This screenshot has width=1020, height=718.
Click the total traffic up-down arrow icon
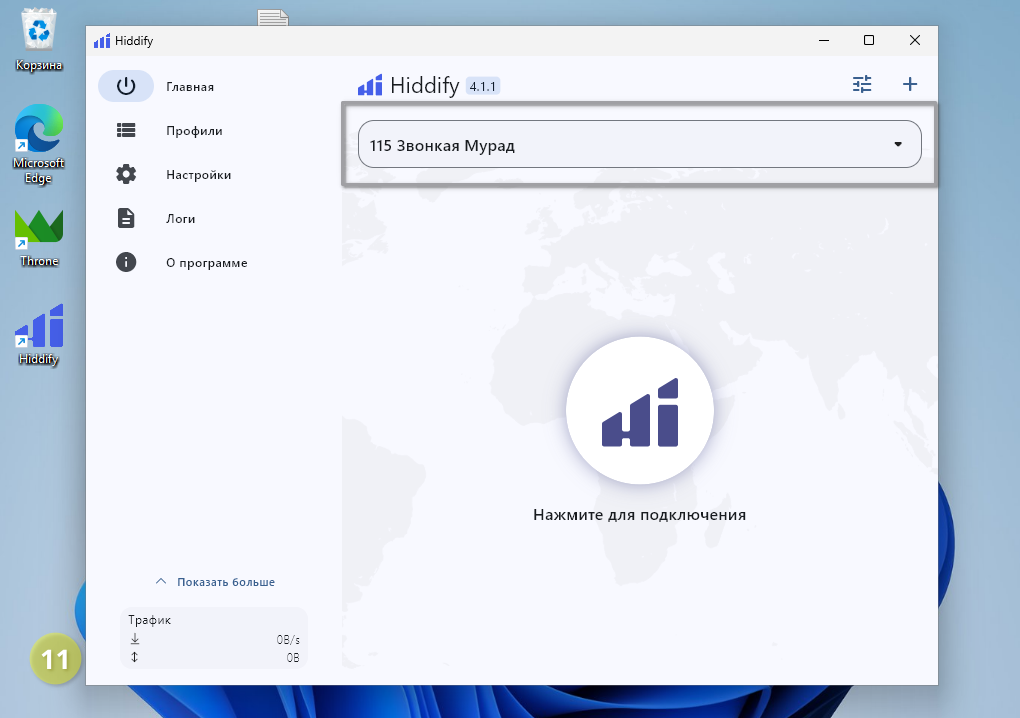point(135,657)
